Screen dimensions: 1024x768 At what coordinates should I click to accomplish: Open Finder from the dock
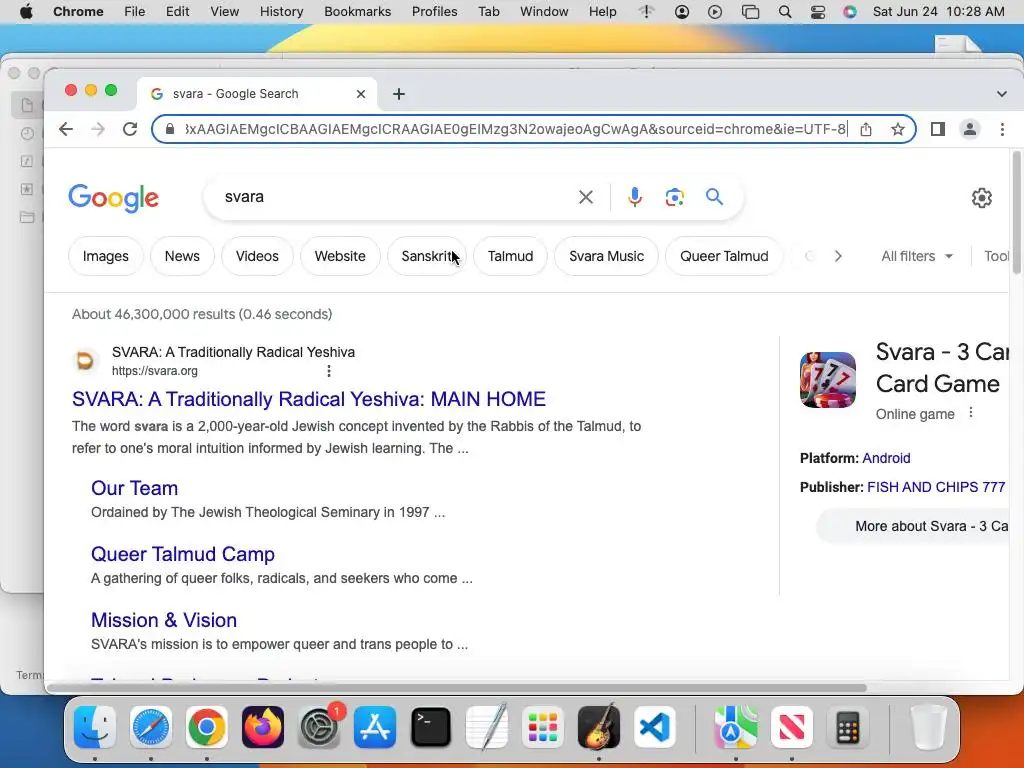[95, 727]
